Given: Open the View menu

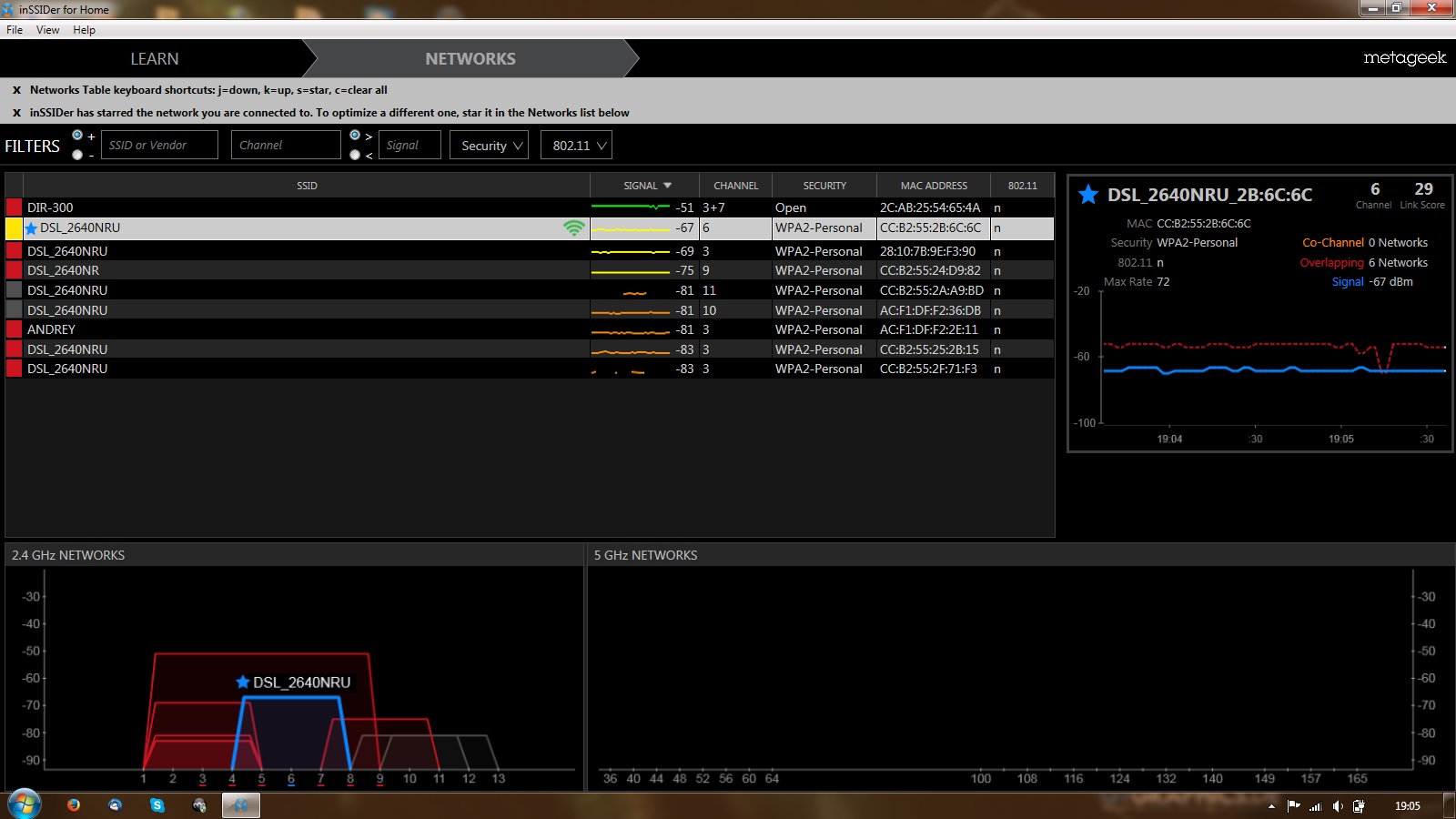Looking at the screenshot, I should [x=47, y=30].
